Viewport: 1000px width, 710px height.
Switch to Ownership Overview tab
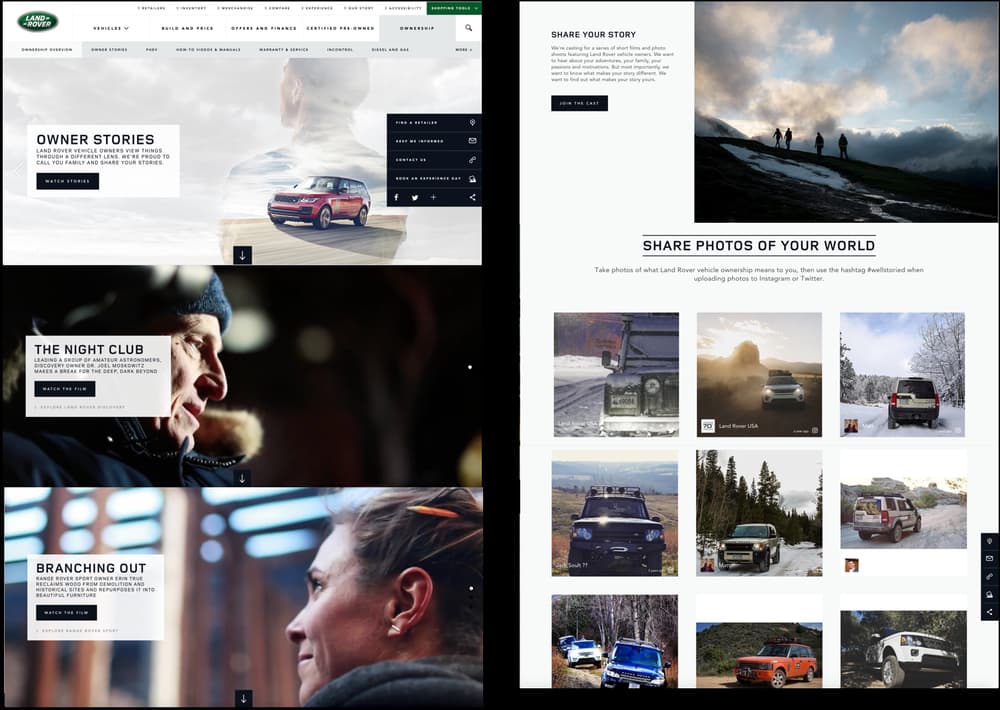pos(47,49)
